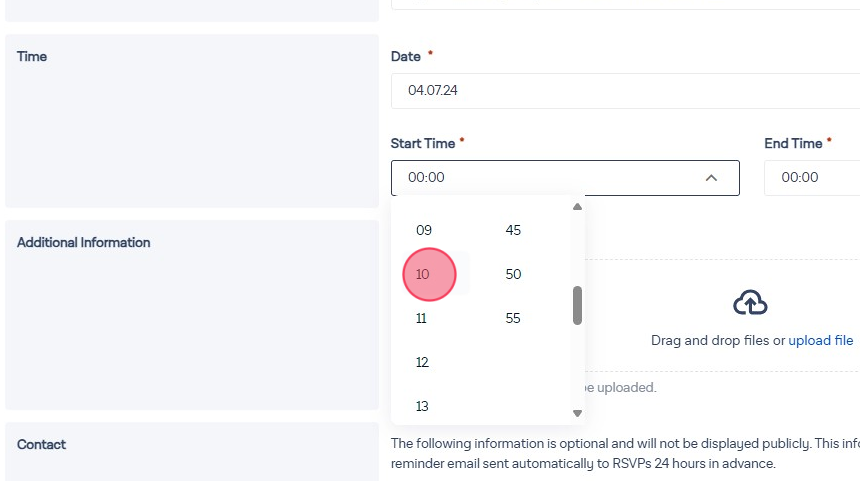Pick 55 minutes option

[x=513, y=318]
